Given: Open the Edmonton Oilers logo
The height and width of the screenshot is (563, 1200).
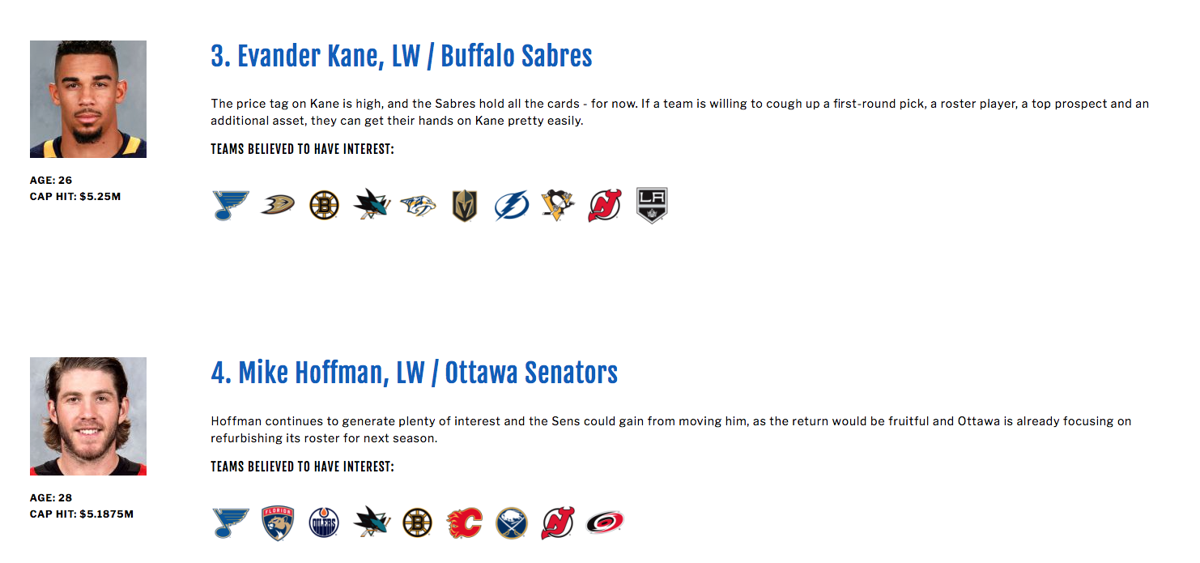Looking at the screenshot, I should click(324, 522).
